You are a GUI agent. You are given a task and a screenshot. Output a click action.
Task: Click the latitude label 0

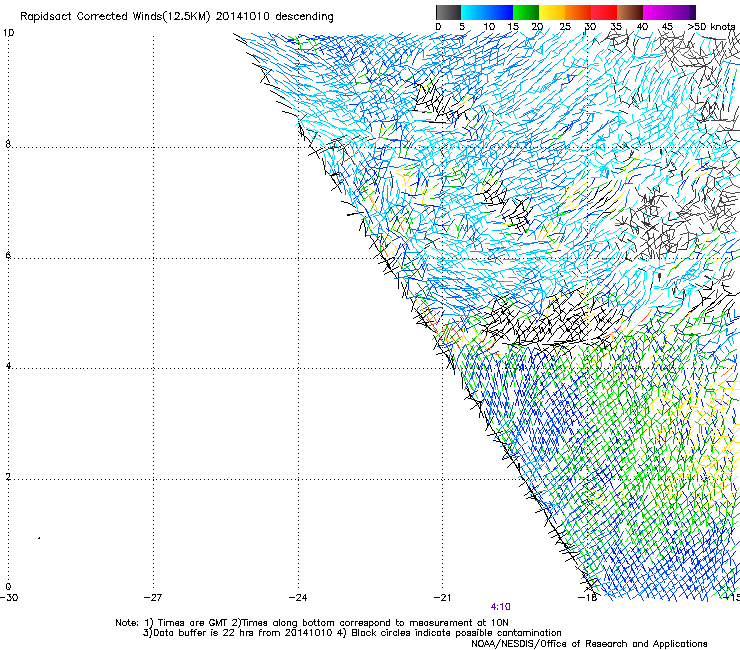(x=8, y=587)
